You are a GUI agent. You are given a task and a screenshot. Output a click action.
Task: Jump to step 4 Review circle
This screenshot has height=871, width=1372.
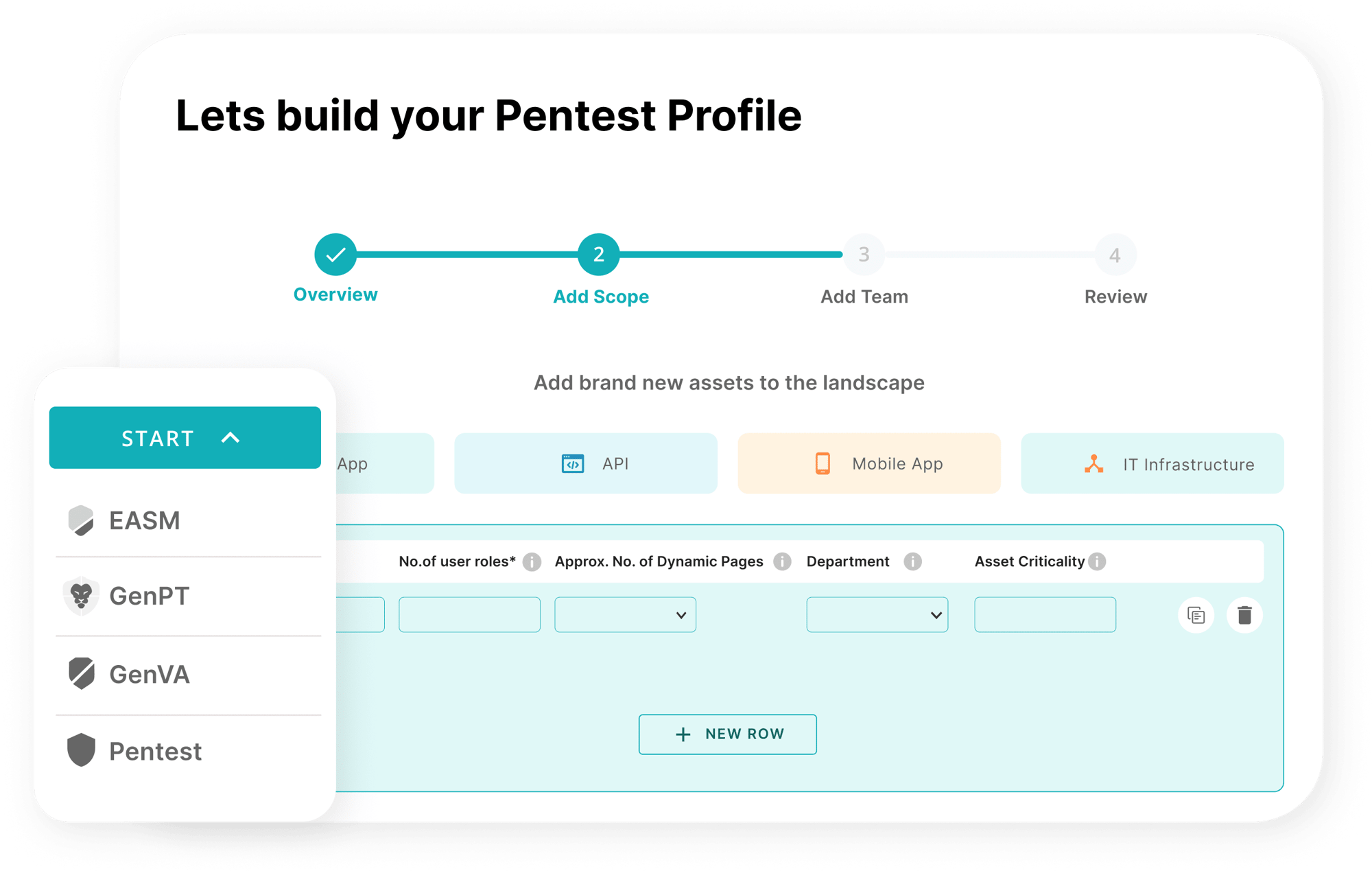(x=1115, y=255)
